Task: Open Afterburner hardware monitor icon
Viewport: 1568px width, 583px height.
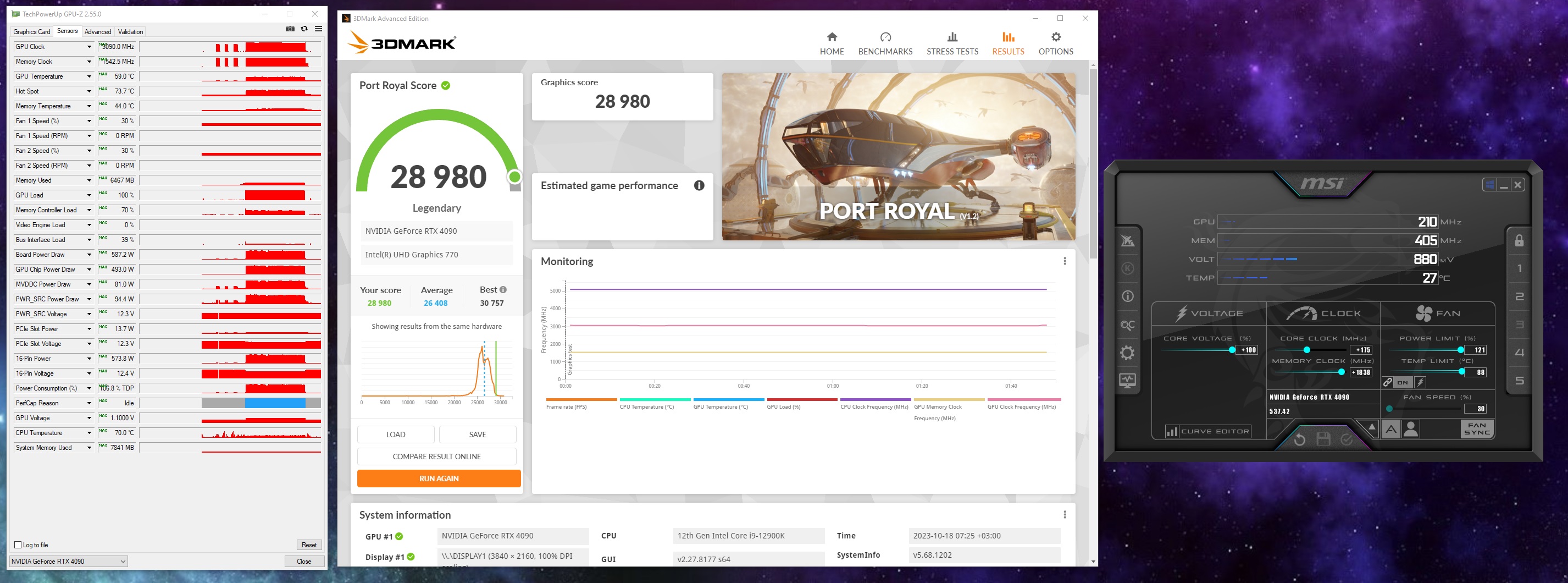Action: click(1127, 381)
